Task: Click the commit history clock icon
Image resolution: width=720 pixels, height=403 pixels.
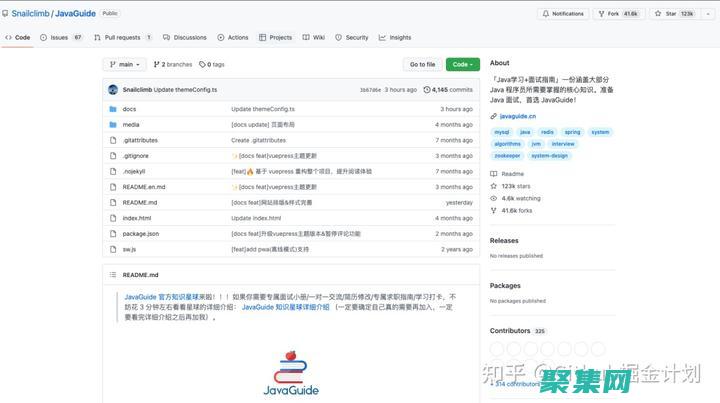Action: [427, 89]
